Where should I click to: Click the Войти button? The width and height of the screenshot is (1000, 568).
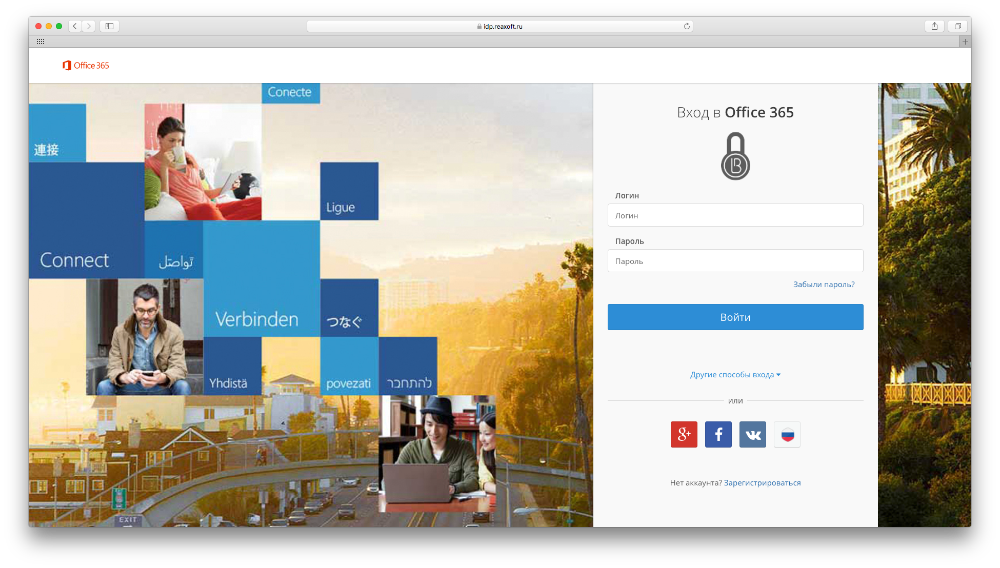[735, 317]
